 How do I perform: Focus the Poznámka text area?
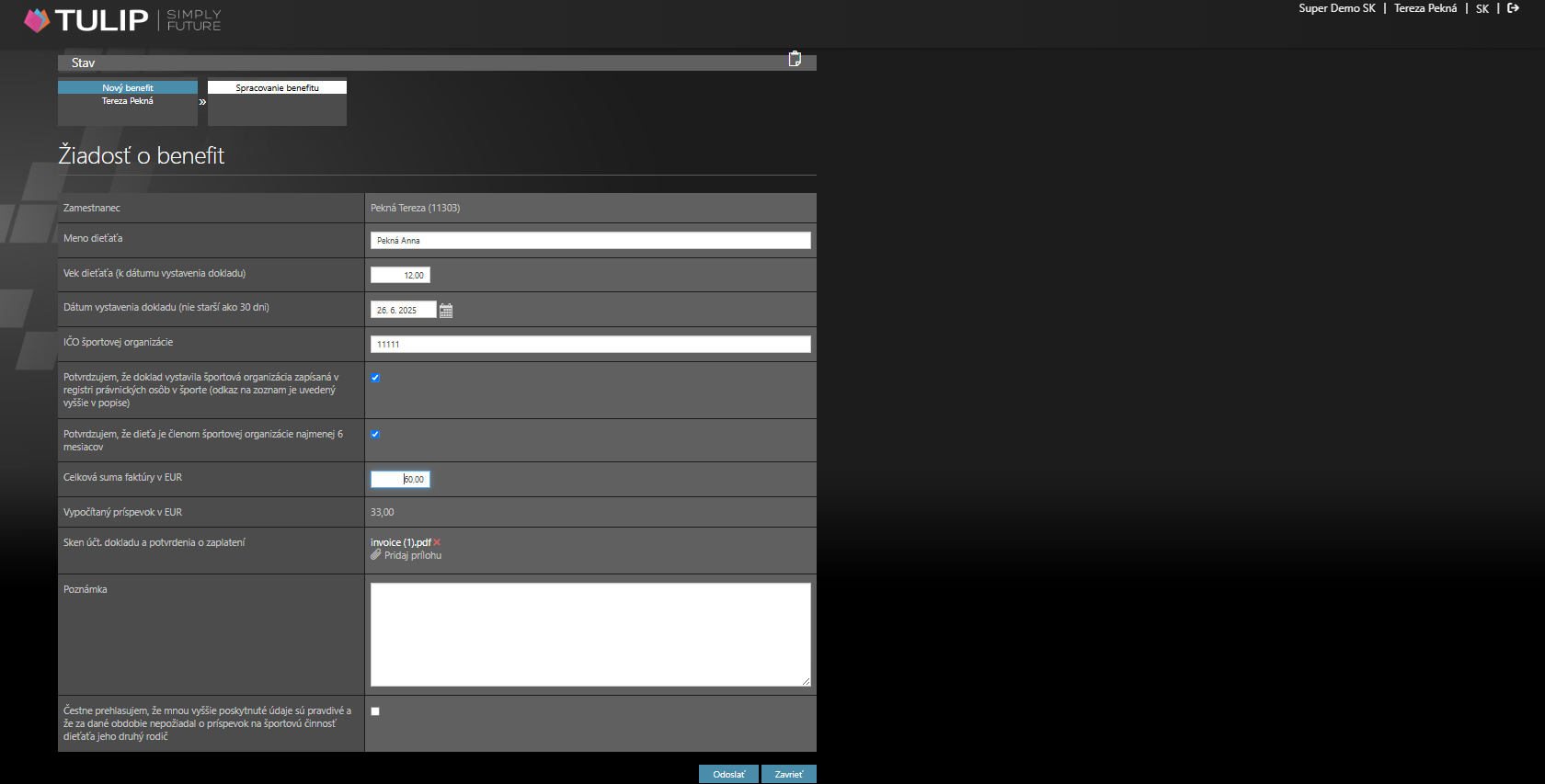[x=590, y=634]
